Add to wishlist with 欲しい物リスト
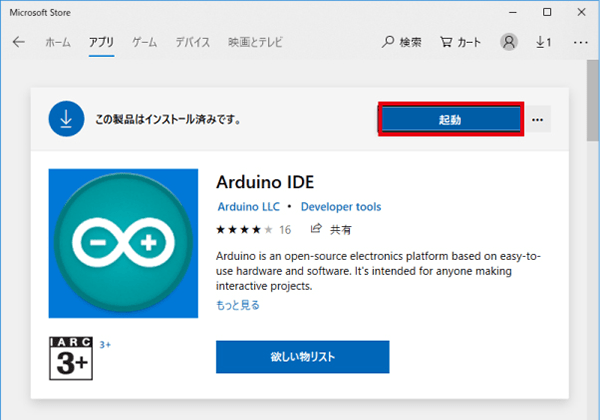600x420 pixels. coord(303,357)
